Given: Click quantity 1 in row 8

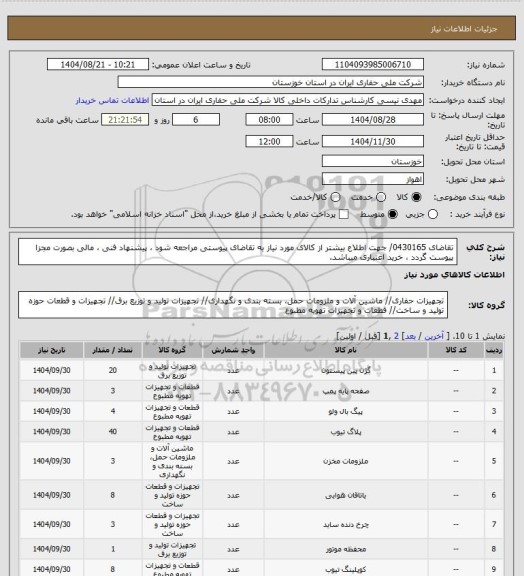Looking at the screenshot, I should point(113,549).
